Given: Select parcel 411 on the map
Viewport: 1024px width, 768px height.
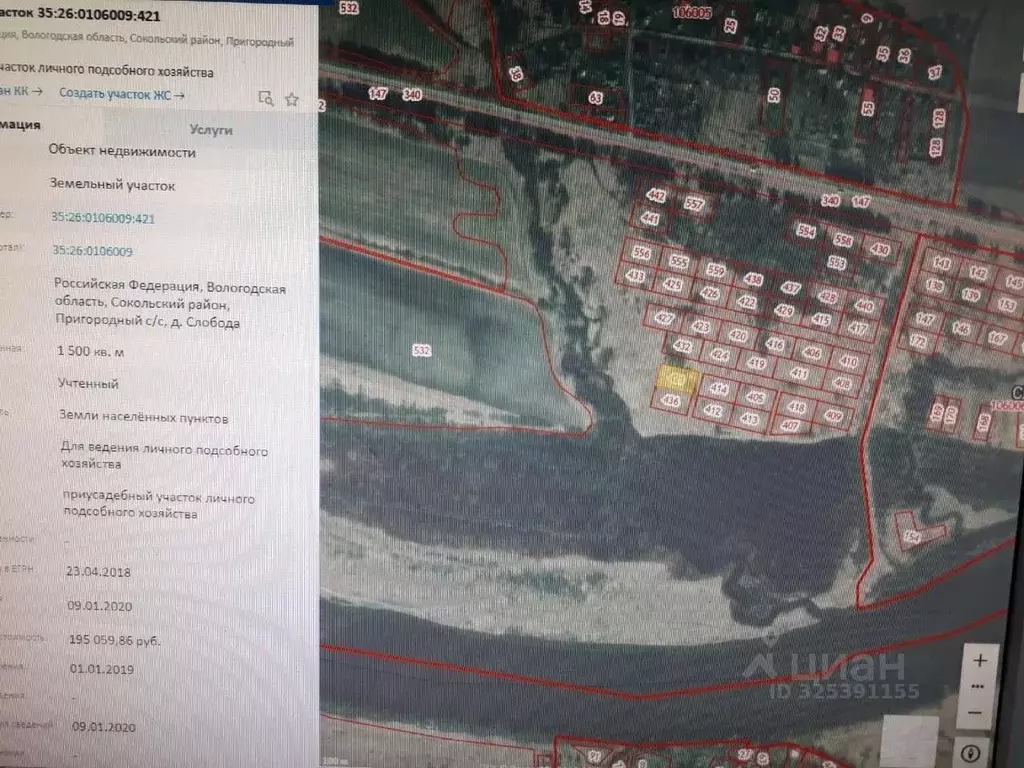Looking at the screenshot, I should [x=798, y=373].
